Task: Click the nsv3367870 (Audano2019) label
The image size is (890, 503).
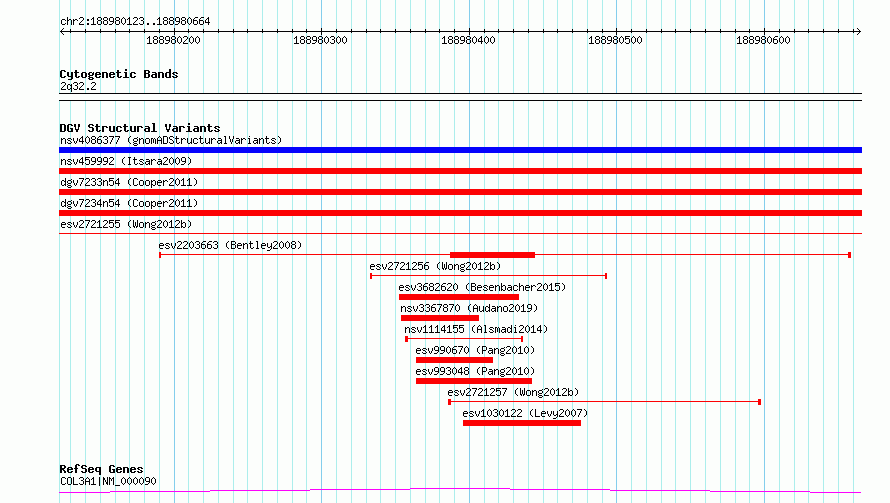Action: [x=469, y=308]
